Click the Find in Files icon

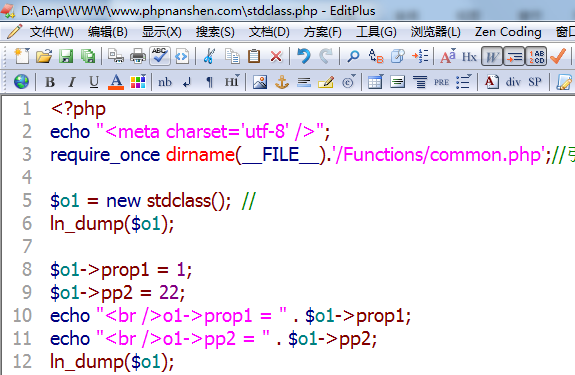[x=398, y=56]
